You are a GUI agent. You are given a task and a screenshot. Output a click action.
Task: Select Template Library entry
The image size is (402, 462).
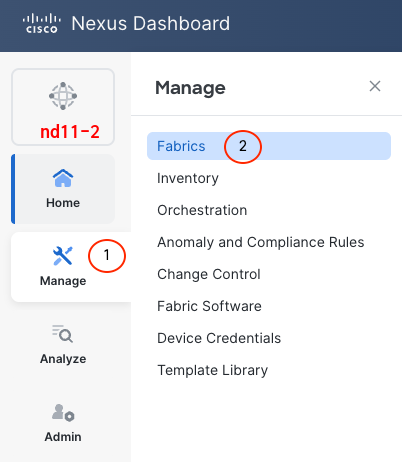pyautogui.click(x=212, y=370)
